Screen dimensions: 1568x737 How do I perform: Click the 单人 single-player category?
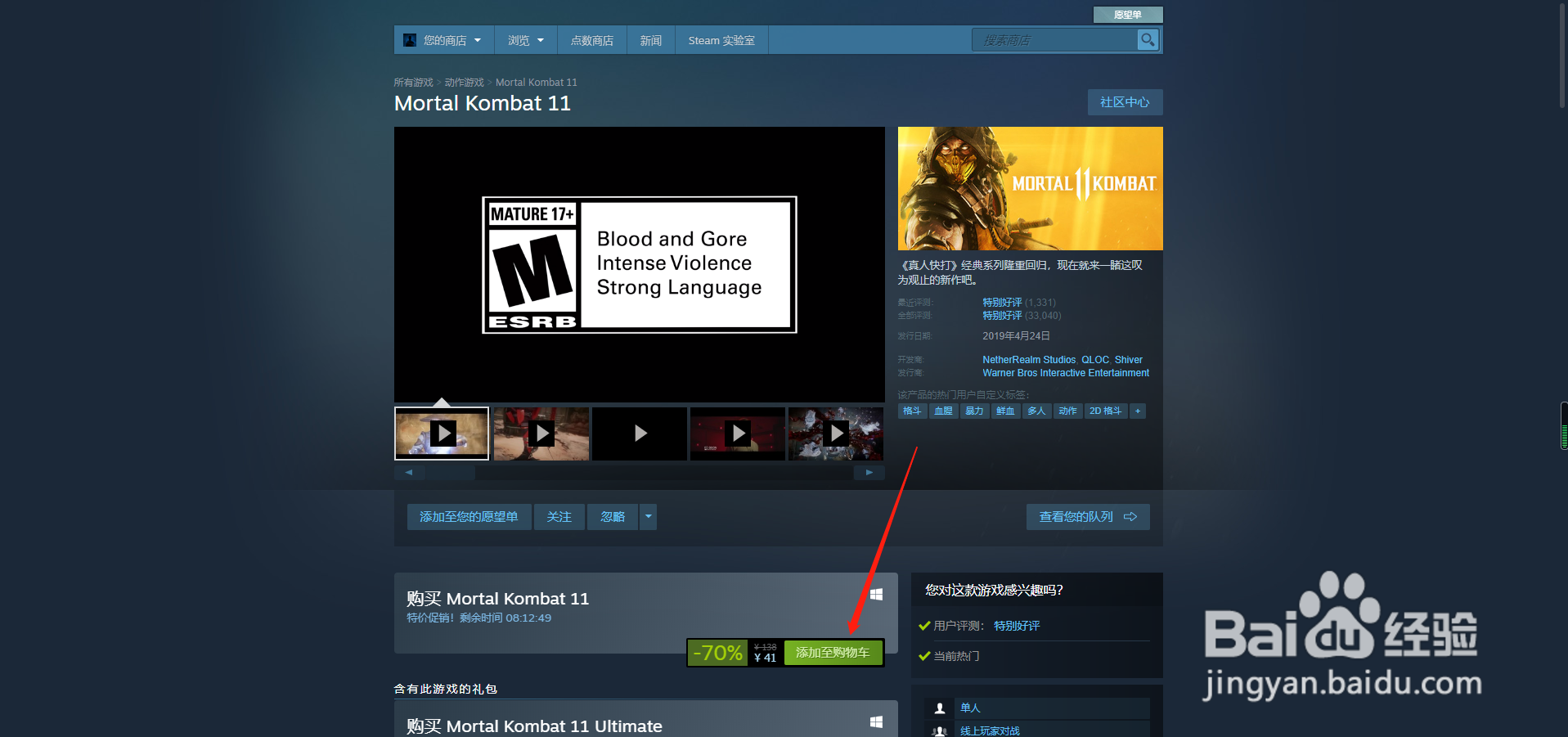(x=970, y=708)
